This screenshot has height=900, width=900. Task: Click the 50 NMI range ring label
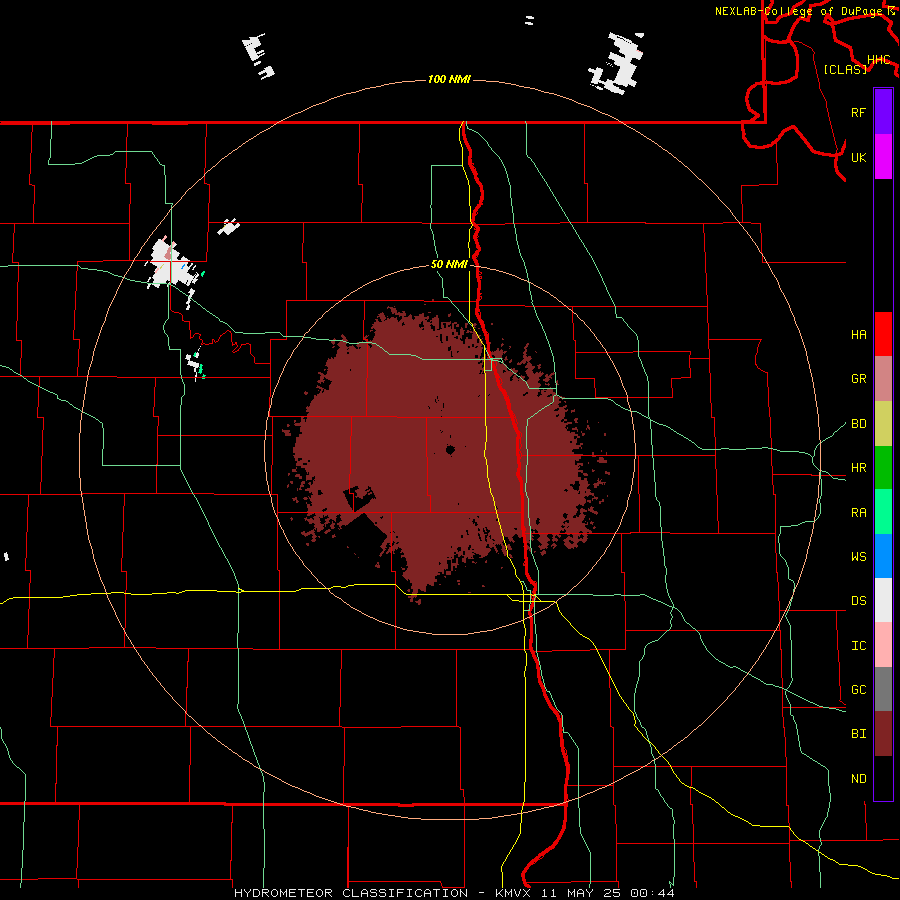coord(449,264)
